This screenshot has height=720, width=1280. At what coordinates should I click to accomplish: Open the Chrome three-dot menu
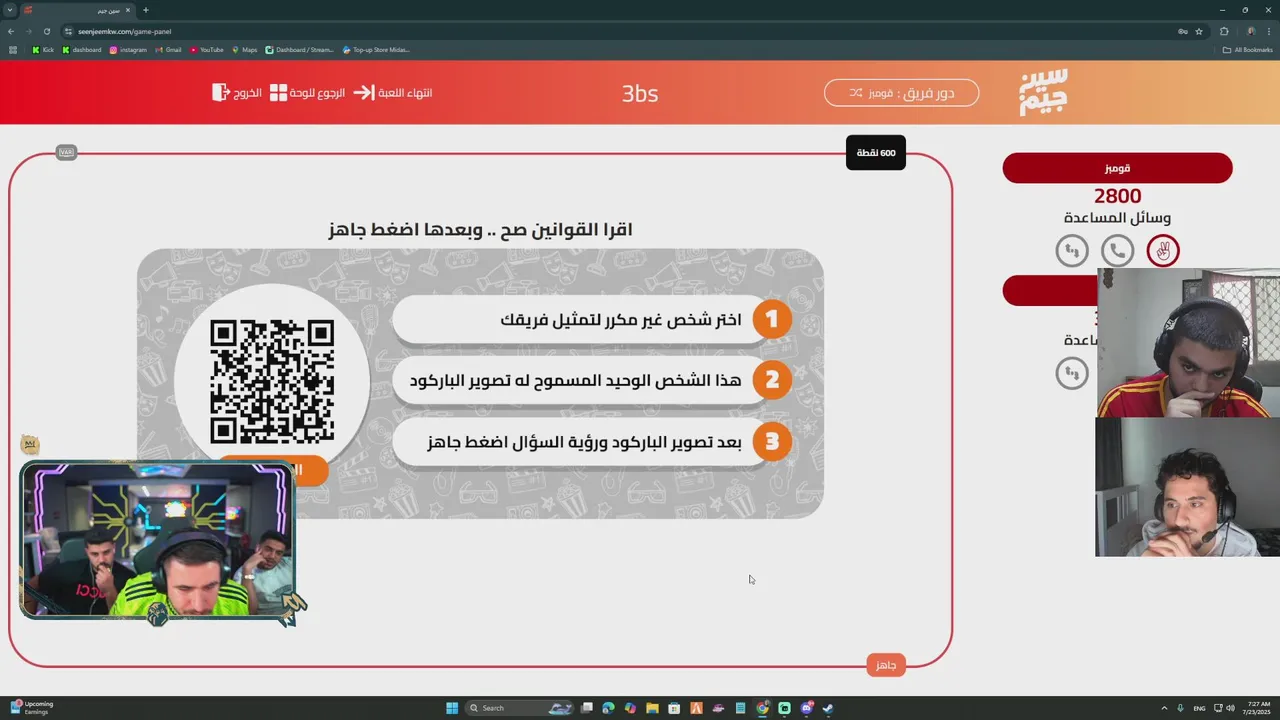pos(1268,31)
